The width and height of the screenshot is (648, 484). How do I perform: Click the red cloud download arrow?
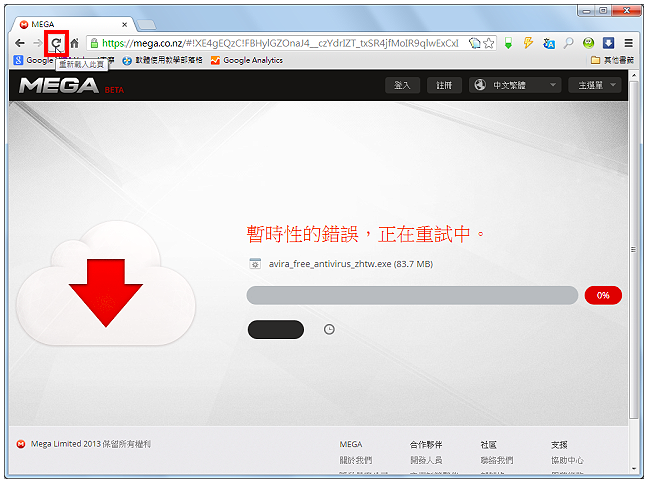point(106,292)
